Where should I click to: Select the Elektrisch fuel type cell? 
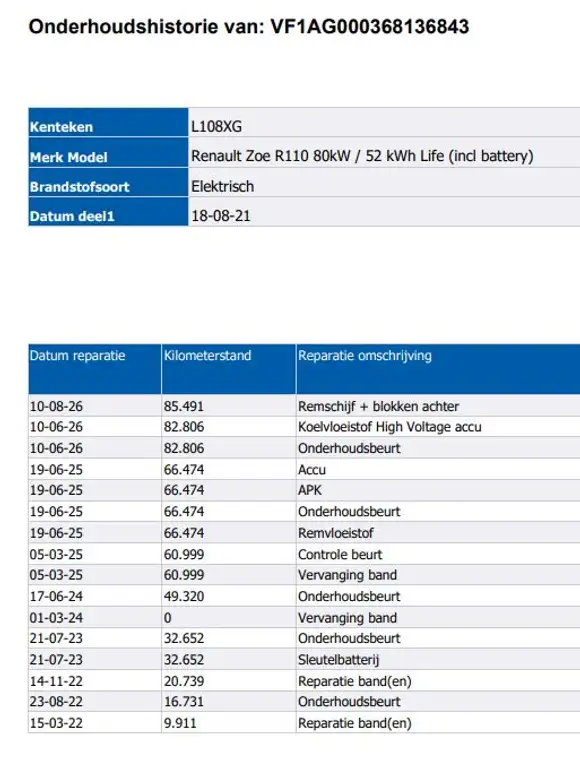384,187
